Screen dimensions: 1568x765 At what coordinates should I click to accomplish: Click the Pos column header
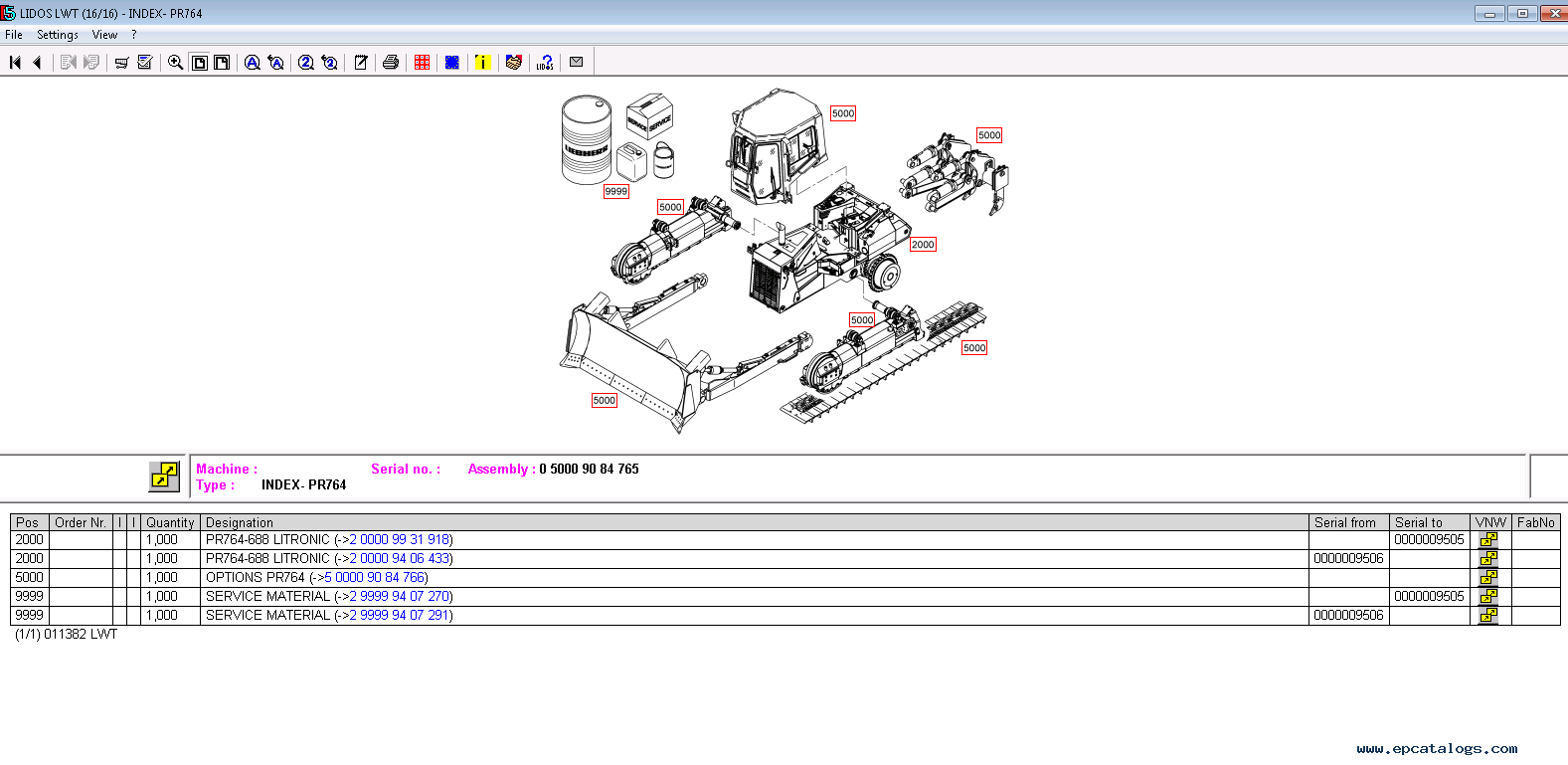point(30,522)
